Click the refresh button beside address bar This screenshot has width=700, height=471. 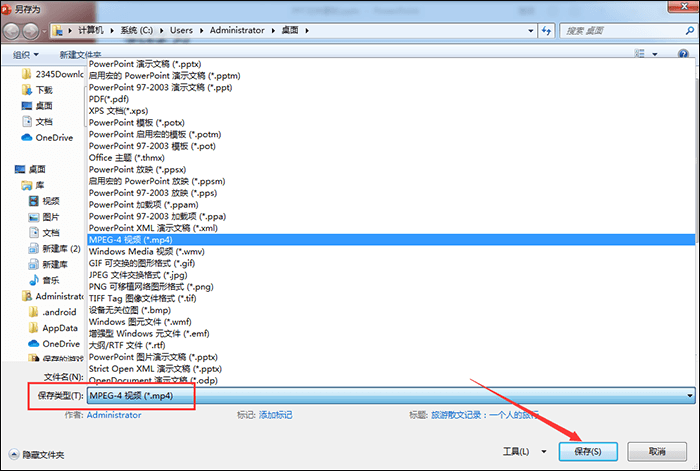[546, 31]
